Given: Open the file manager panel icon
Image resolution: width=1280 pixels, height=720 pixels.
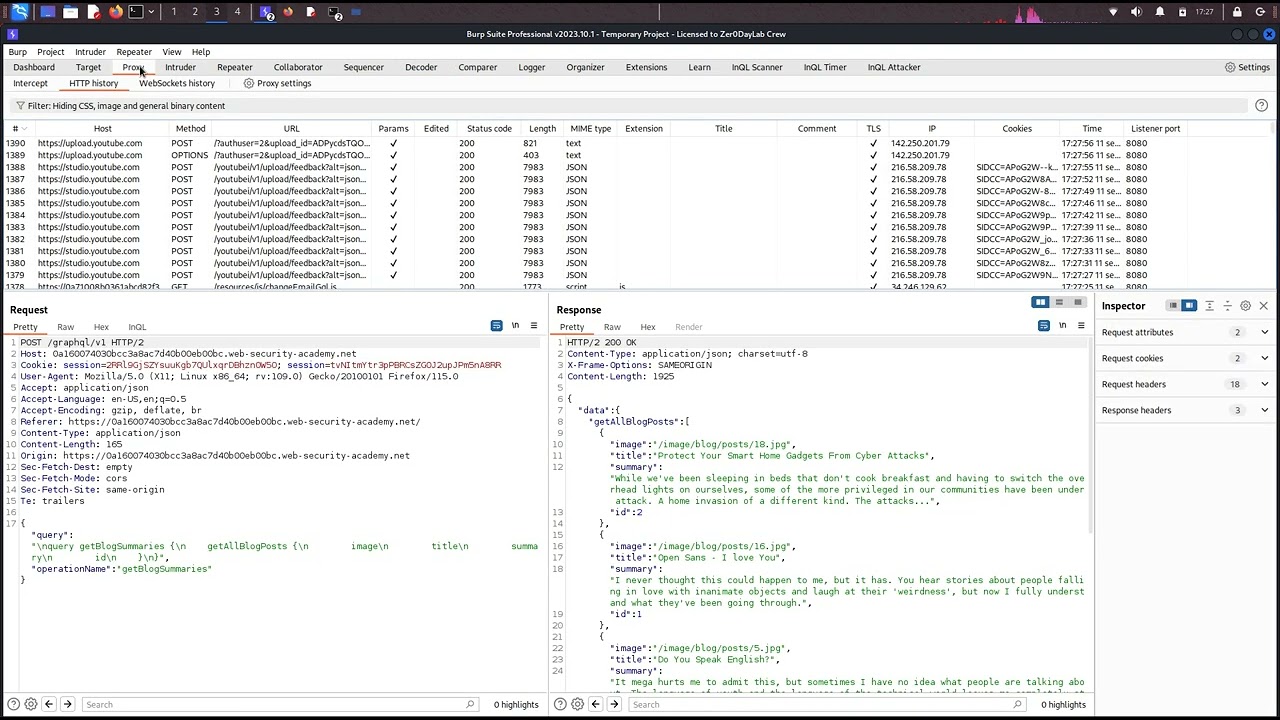Looking at the screenshot, I should [70, 12].
